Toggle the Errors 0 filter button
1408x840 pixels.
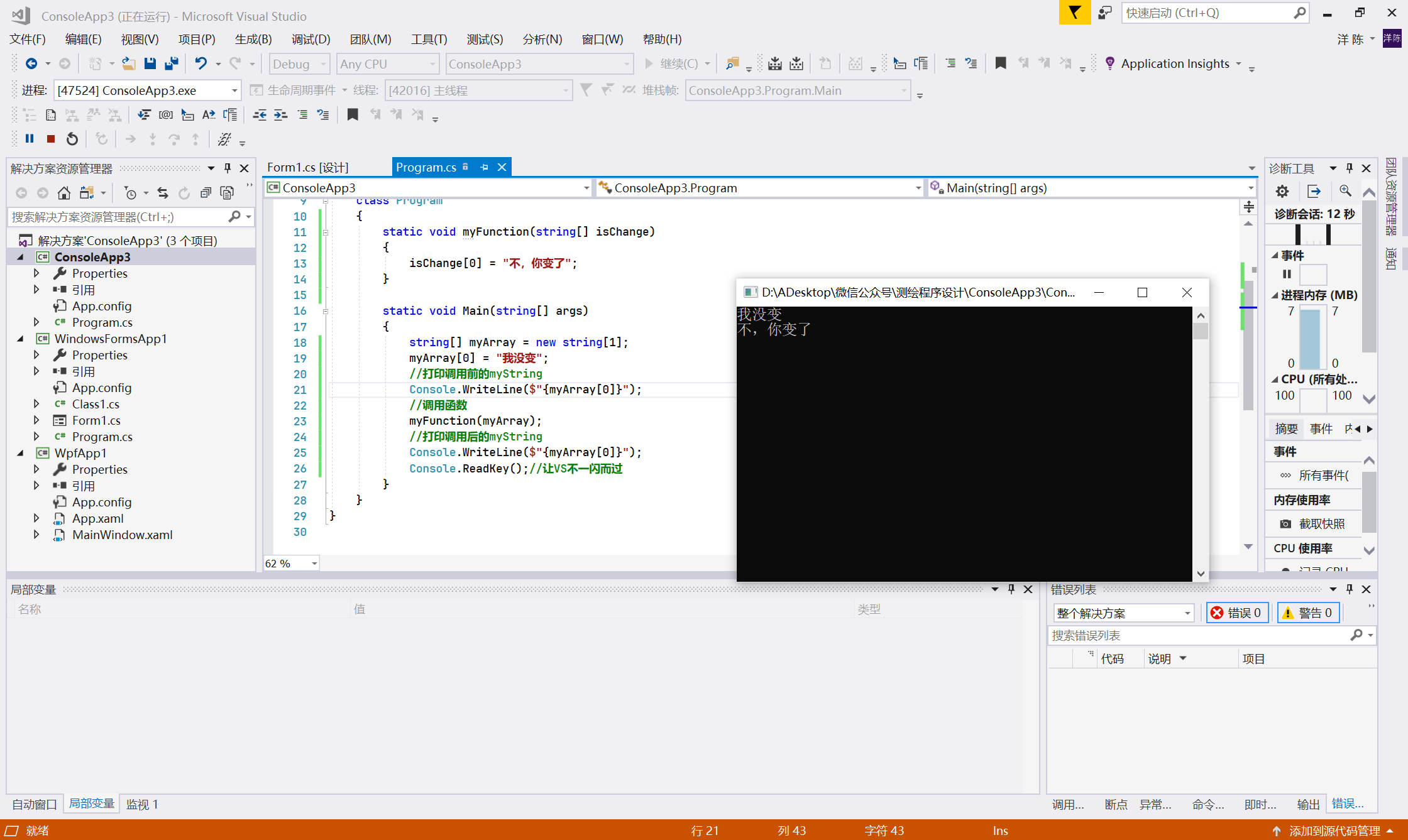tap(1237, 613)
